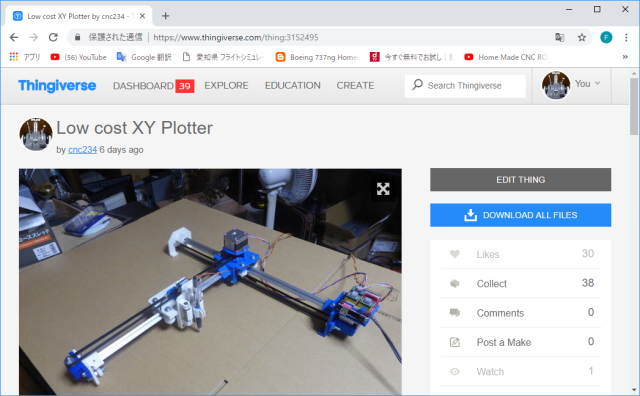Viewport: 640px width, 396px height.
Task: Click the Search Thingiverse field
Action: [x=465, y=86]
